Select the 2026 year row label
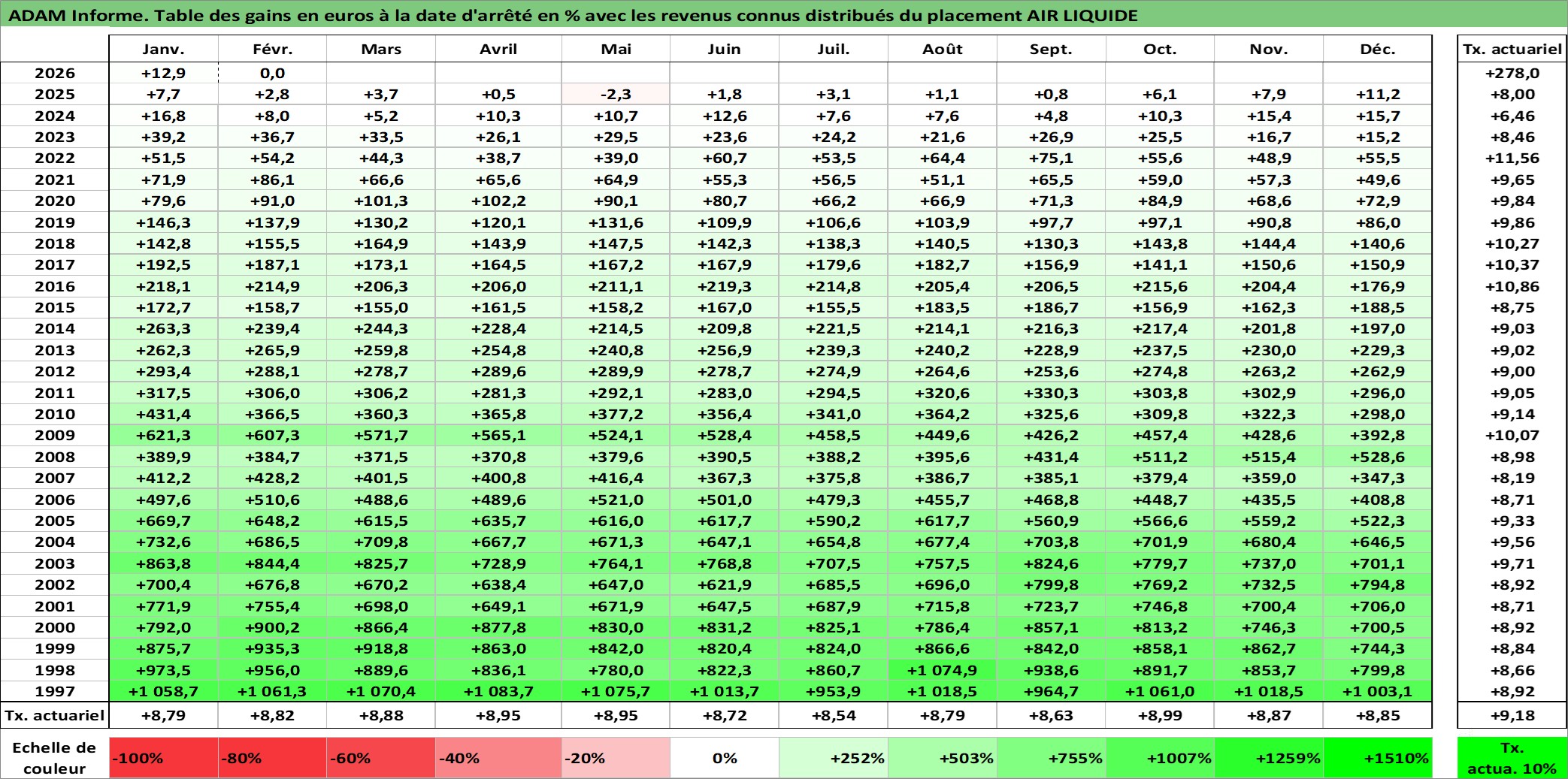The width and height of the screenshot is (1568, 779). pos(55,73)
